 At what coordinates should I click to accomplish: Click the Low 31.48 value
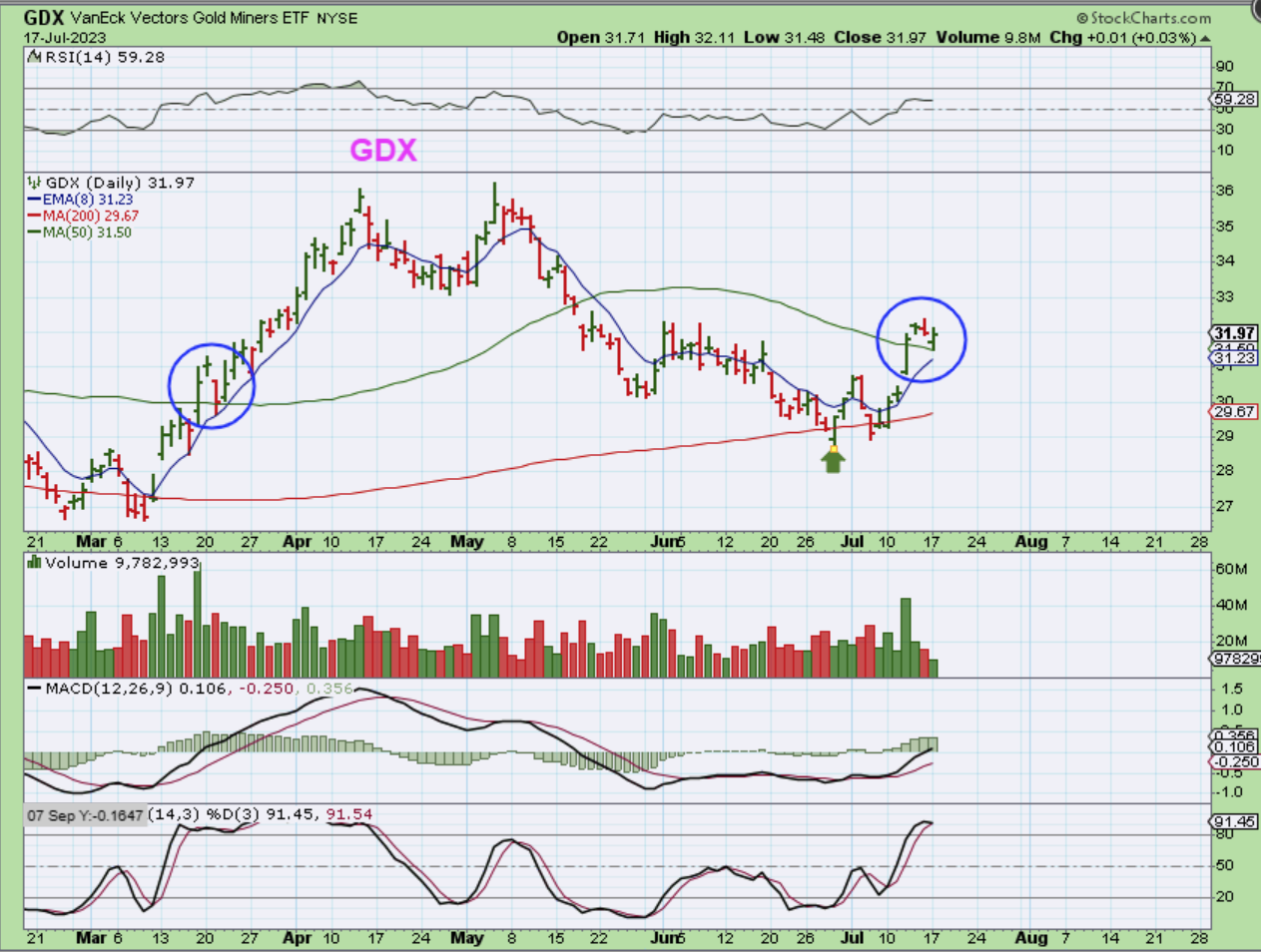pyautogui.click(x=785, y=37)
